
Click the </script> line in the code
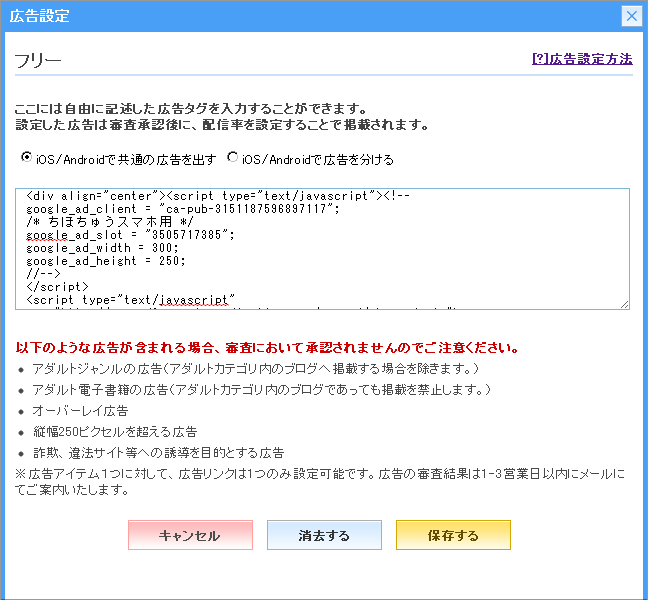pos(57,287)
